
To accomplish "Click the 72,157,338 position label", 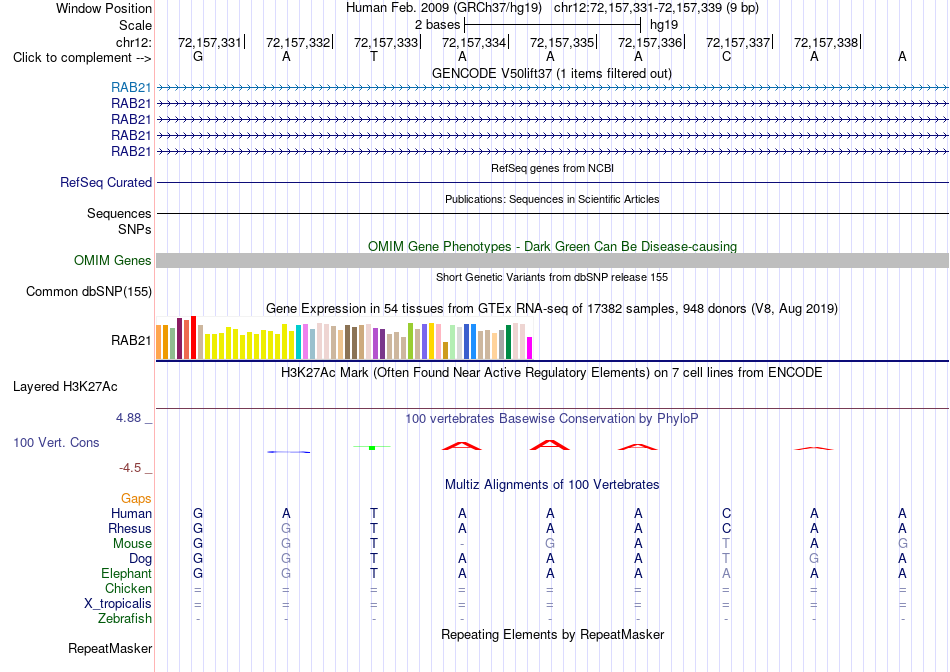I will [826, 42].
